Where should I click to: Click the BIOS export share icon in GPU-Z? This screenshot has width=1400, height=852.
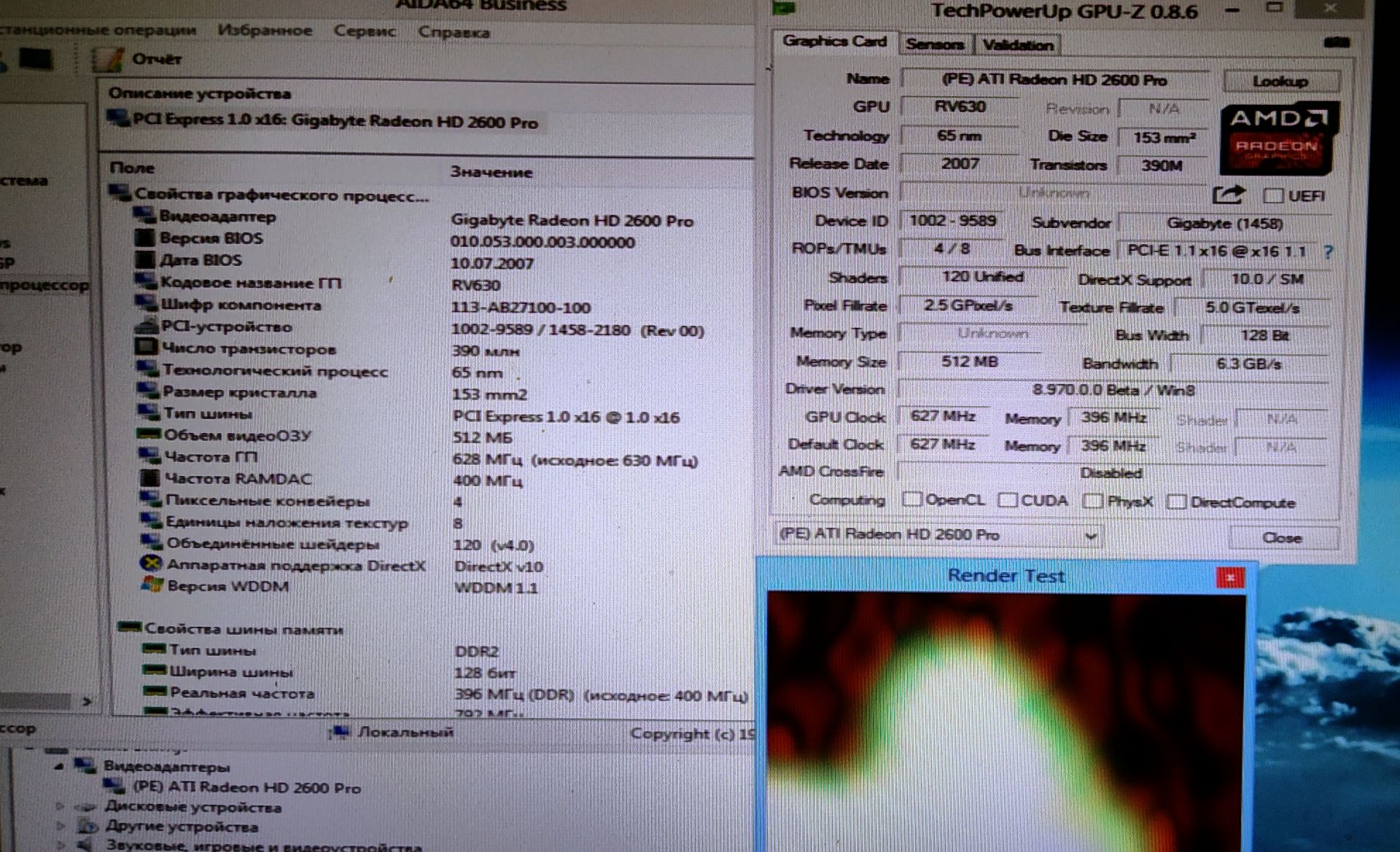1229,195
